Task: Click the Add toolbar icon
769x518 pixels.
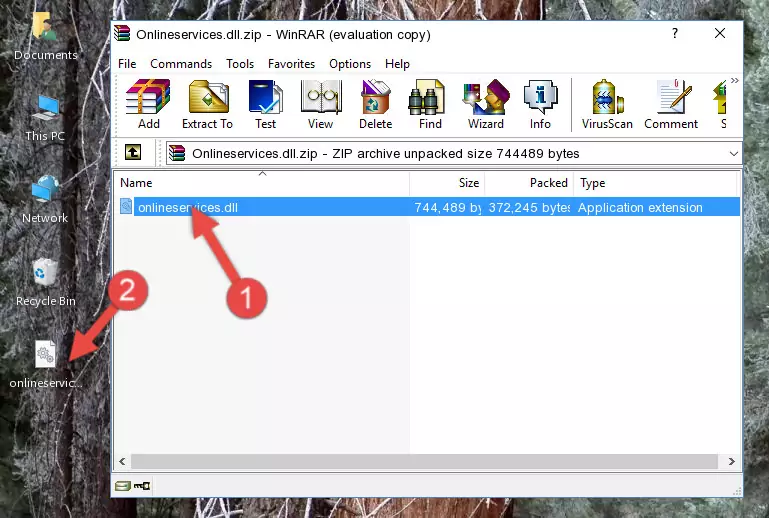Action: click(x=148, y=104)
